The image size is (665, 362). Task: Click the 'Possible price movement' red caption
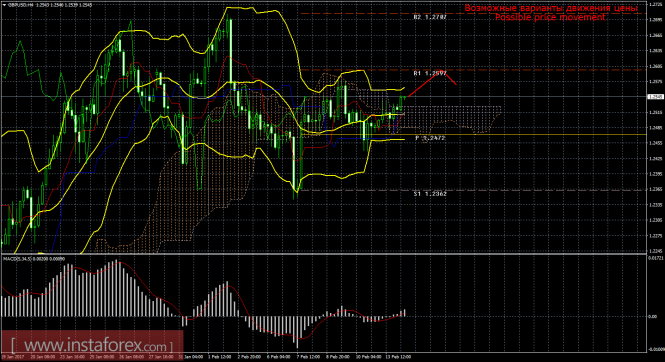point(550,17)
